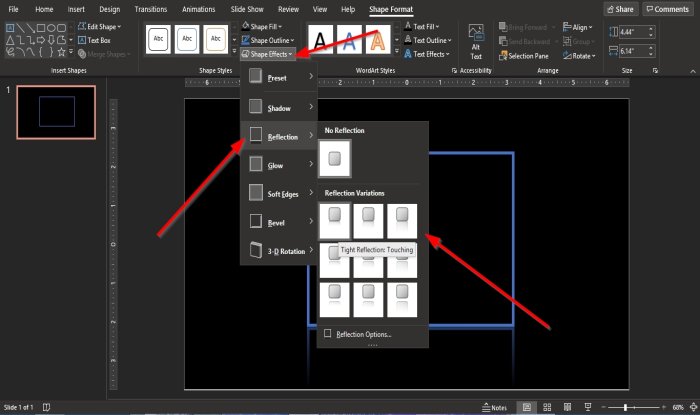700x415 pixels.
Task: Fit slide to current window
Action: tap(693, 407)
